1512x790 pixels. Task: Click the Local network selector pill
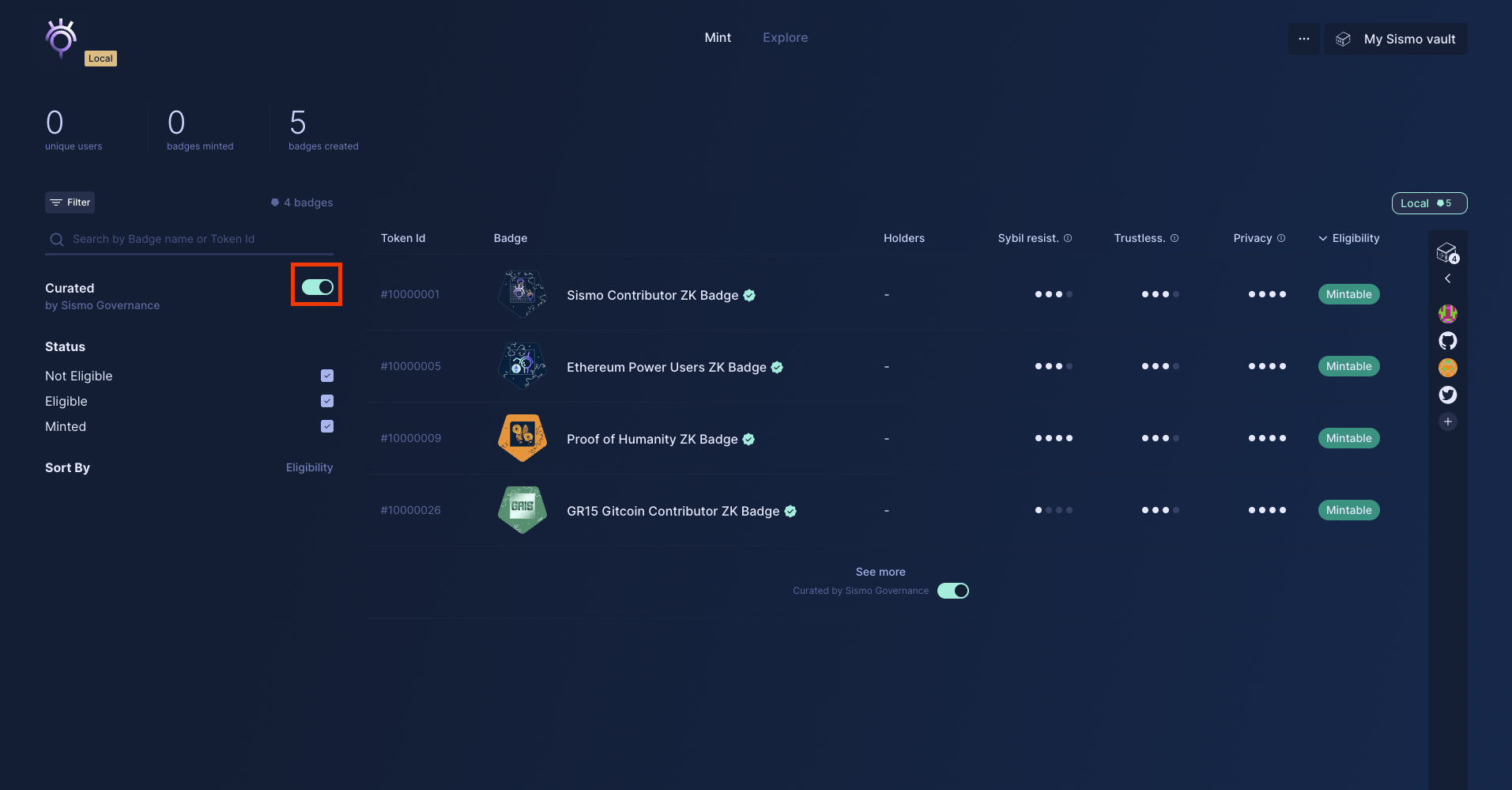[x=1429, y=203]
